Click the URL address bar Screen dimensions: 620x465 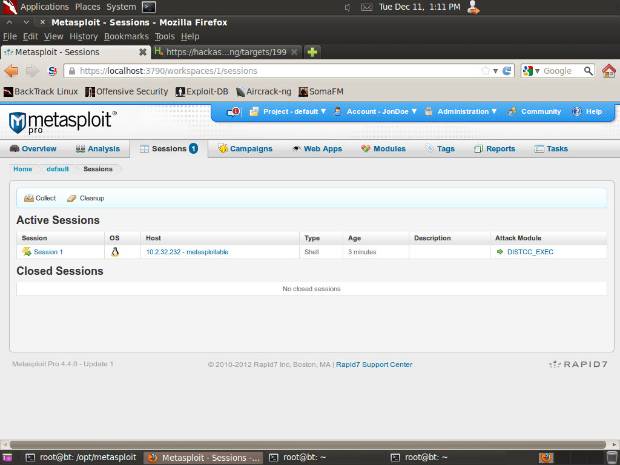click(x=270, y=71)
